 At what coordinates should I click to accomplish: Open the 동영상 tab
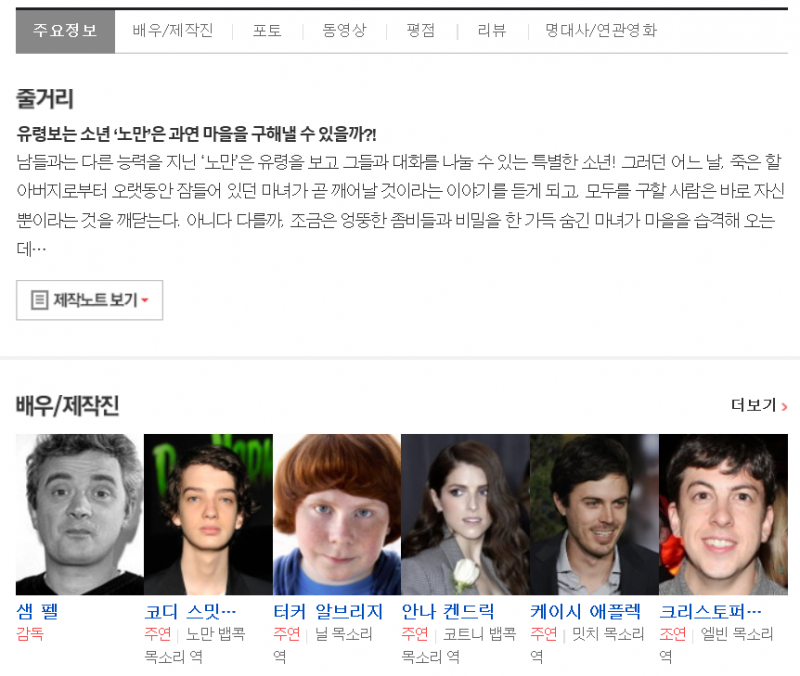[x=344, y=31]
